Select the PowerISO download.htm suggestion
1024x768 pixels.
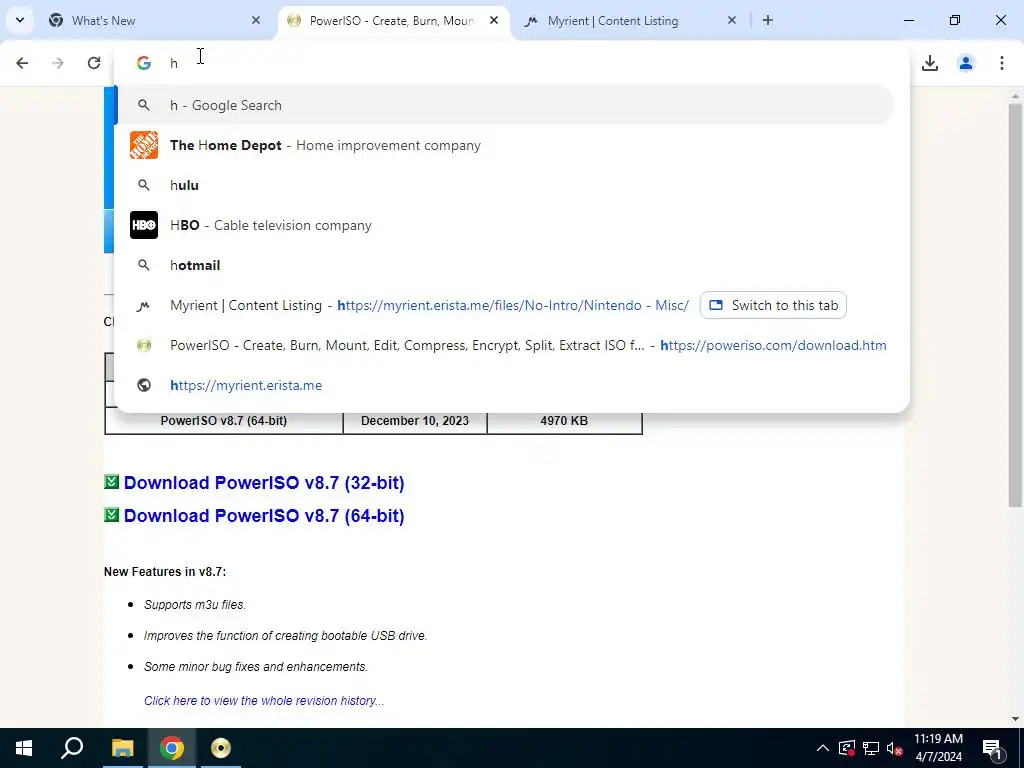click(506, 345)
